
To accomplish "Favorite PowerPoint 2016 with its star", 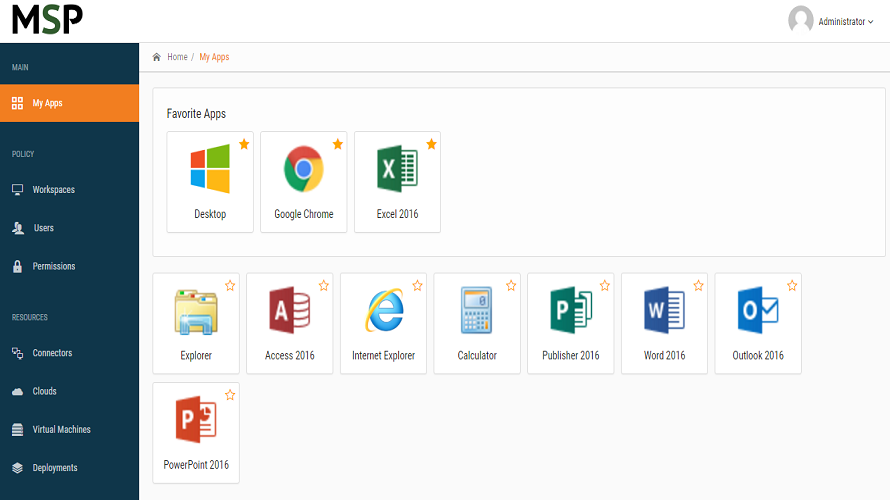I will tap(230, 395).
